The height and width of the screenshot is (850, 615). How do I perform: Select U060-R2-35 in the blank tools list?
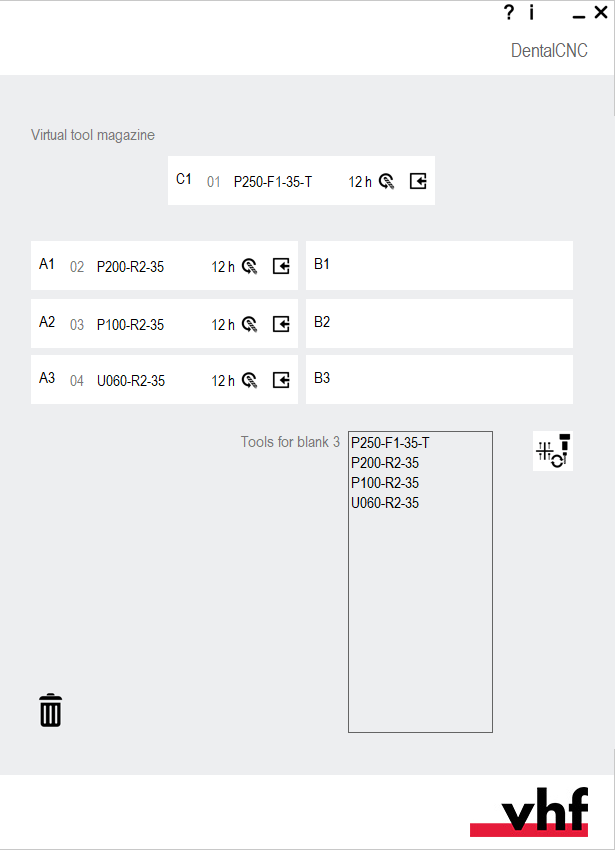tap(385, 503)
